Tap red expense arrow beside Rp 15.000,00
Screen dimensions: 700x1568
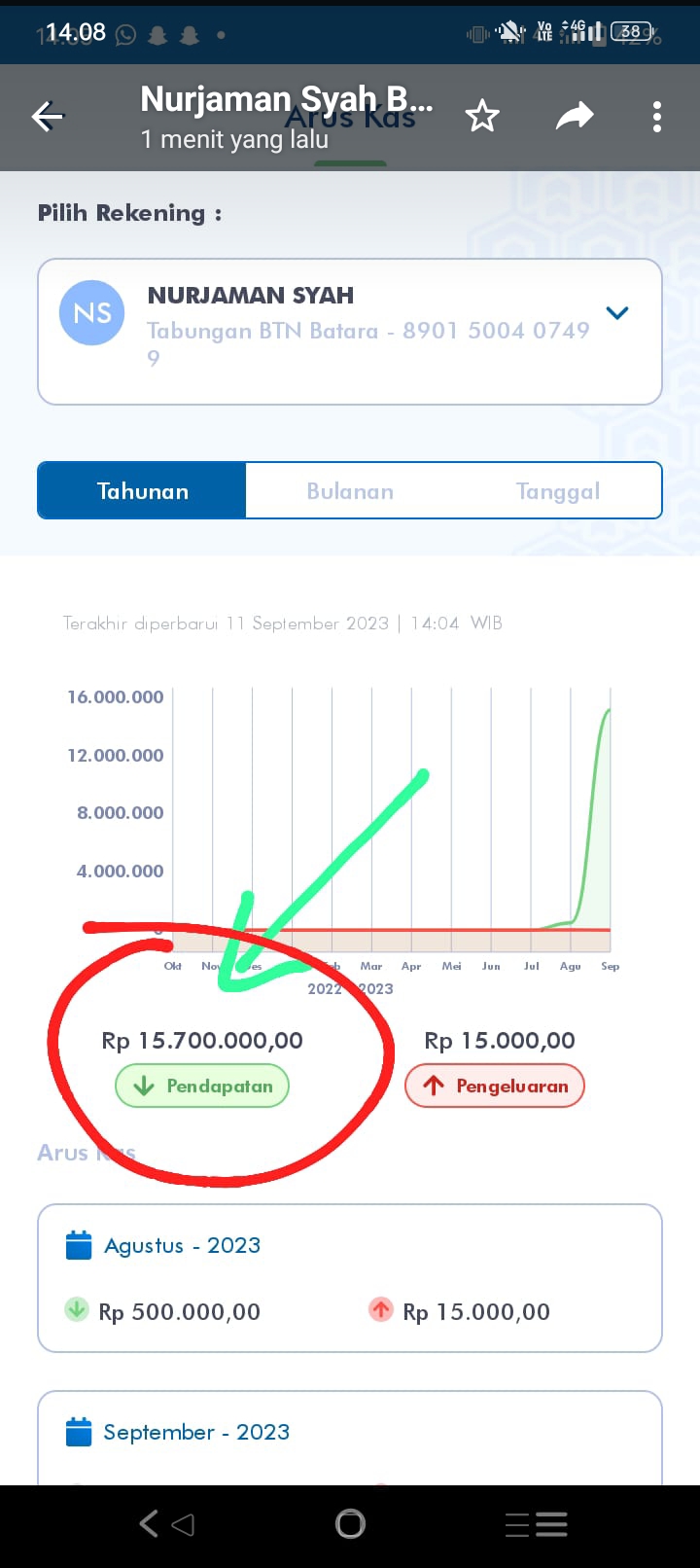(381, 1310)
